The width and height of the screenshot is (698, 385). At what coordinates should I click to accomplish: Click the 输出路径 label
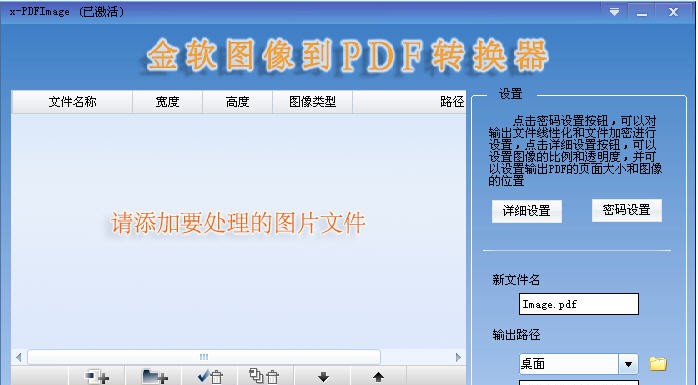click(x=516, y=335)
